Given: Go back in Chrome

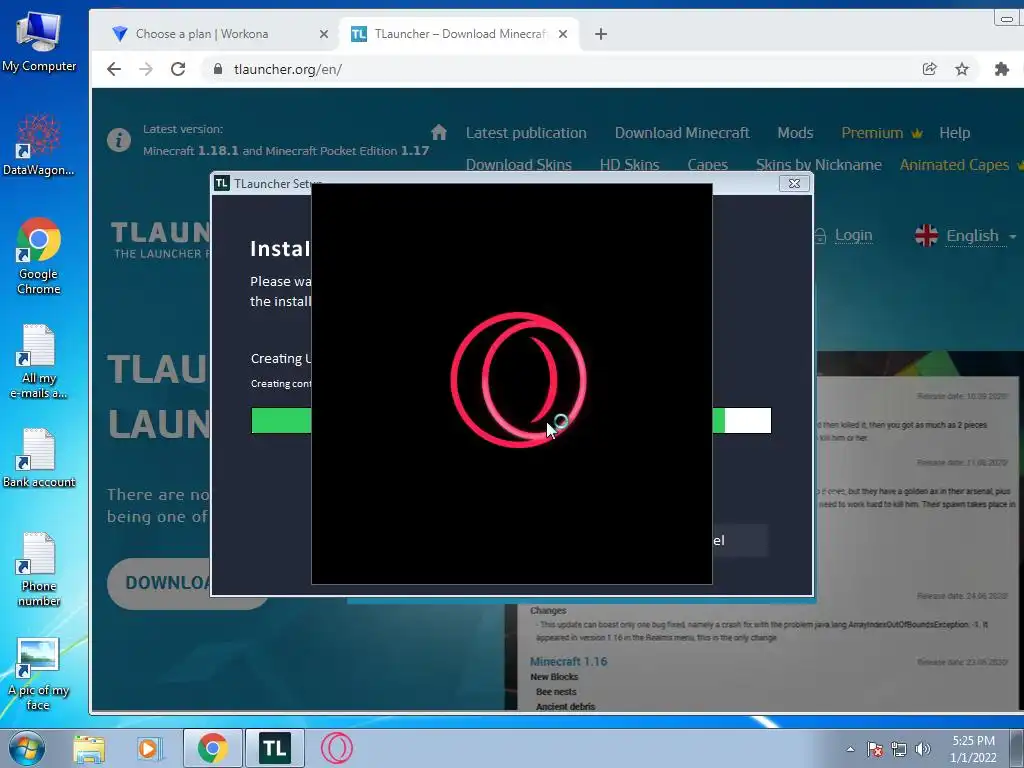Looking at the screenshot, I should 114,69.
